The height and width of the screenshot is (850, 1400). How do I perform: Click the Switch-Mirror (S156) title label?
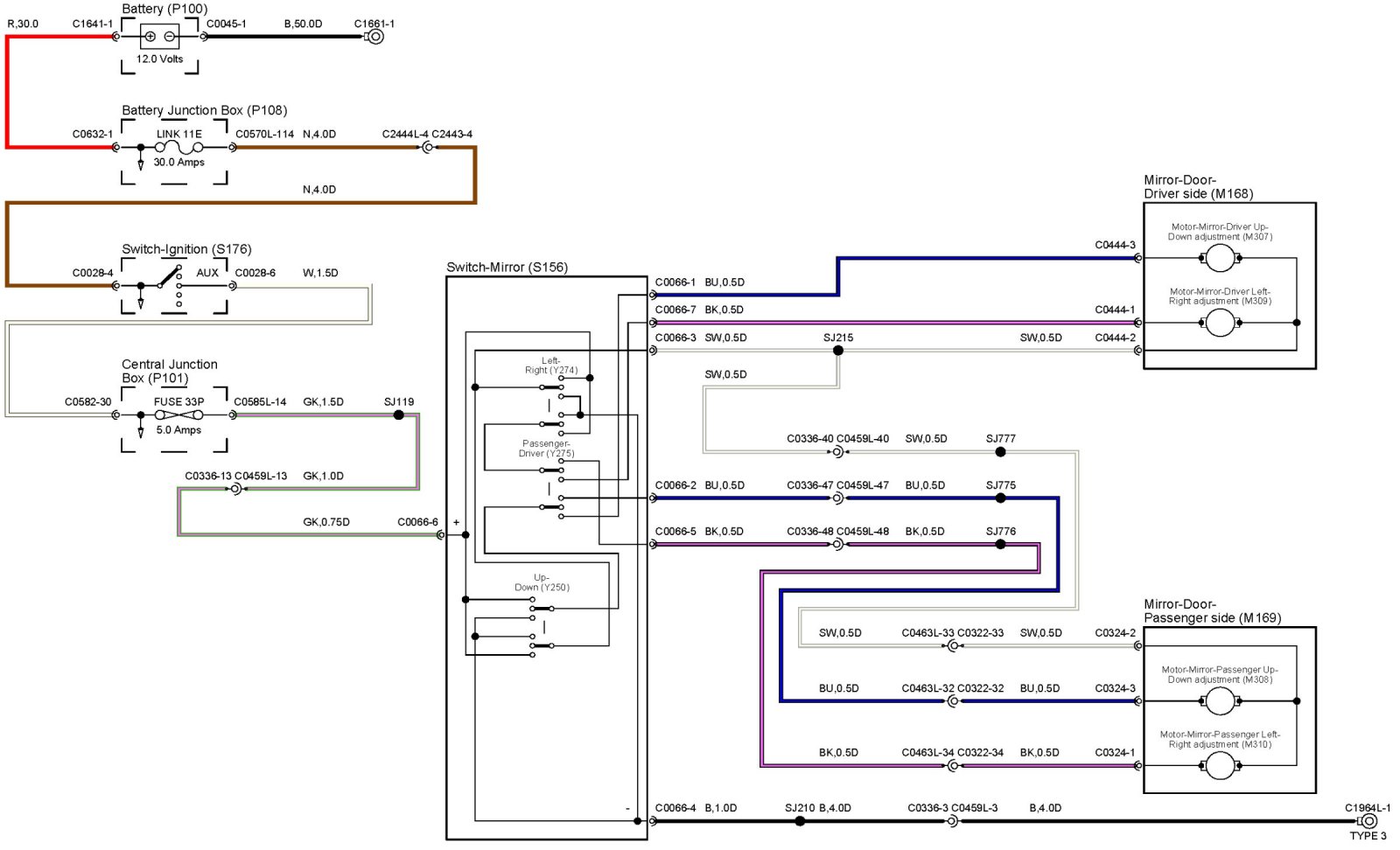click(507, 268)
